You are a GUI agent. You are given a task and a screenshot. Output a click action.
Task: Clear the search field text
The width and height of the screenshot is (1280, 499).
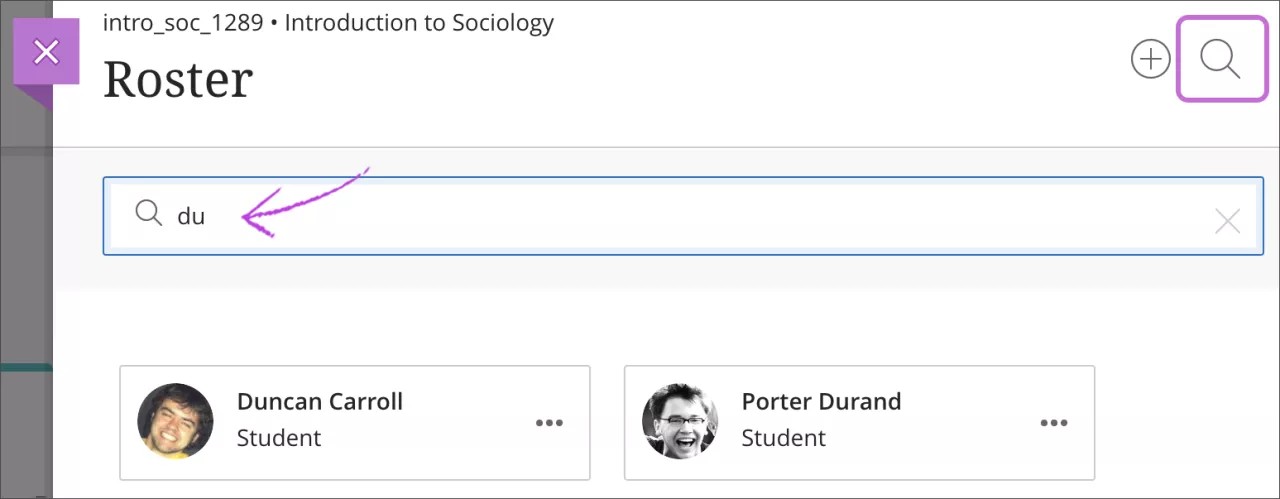[1227, 221]
